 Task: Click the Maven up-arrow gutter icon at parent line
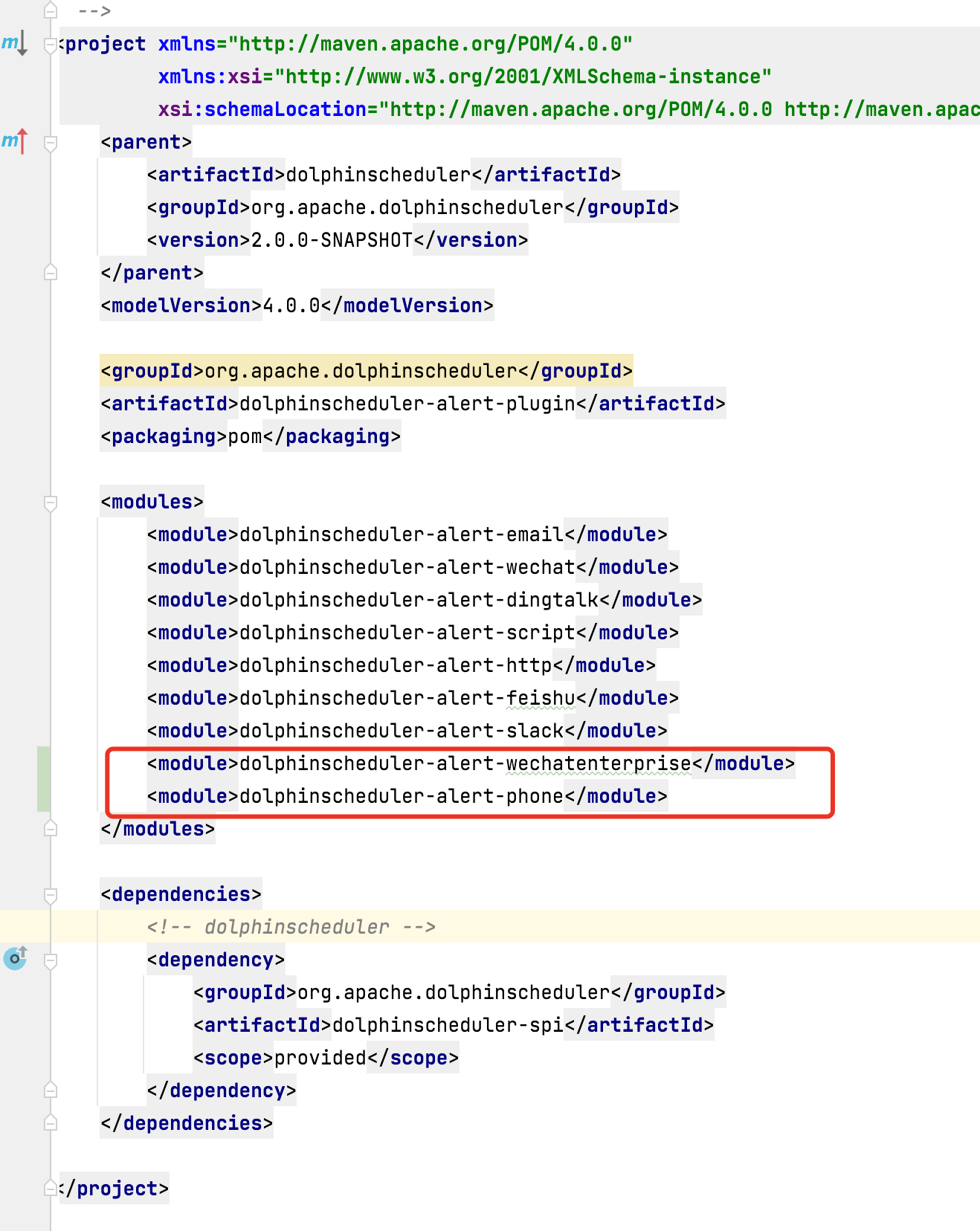pos(15,140)
